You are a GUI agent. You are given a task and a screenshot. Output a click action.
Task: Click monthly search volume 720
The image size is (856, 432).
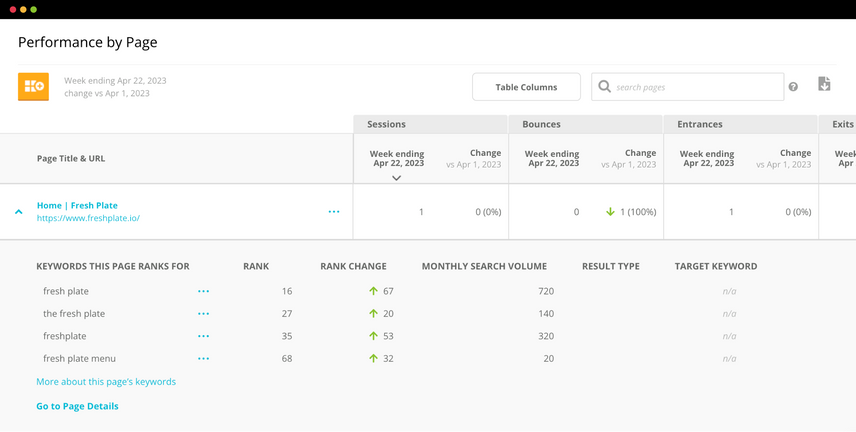[x=546, y=291]
